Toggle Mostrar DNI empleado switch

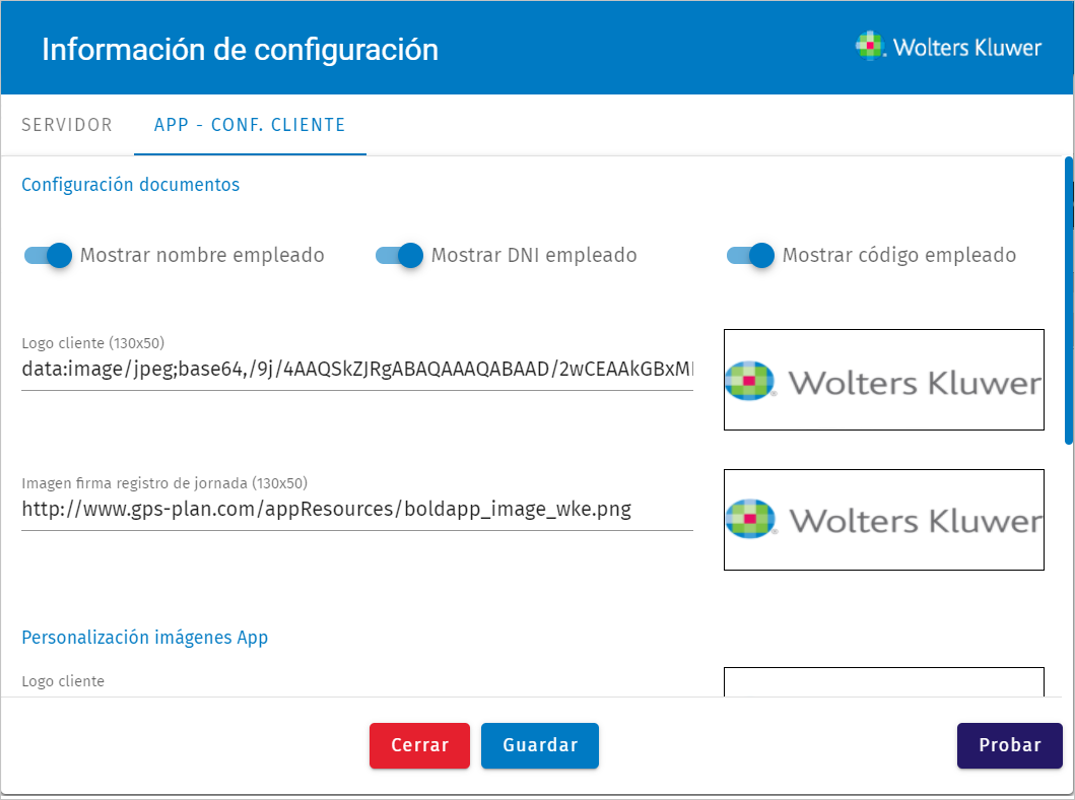(x=399, y=255)
